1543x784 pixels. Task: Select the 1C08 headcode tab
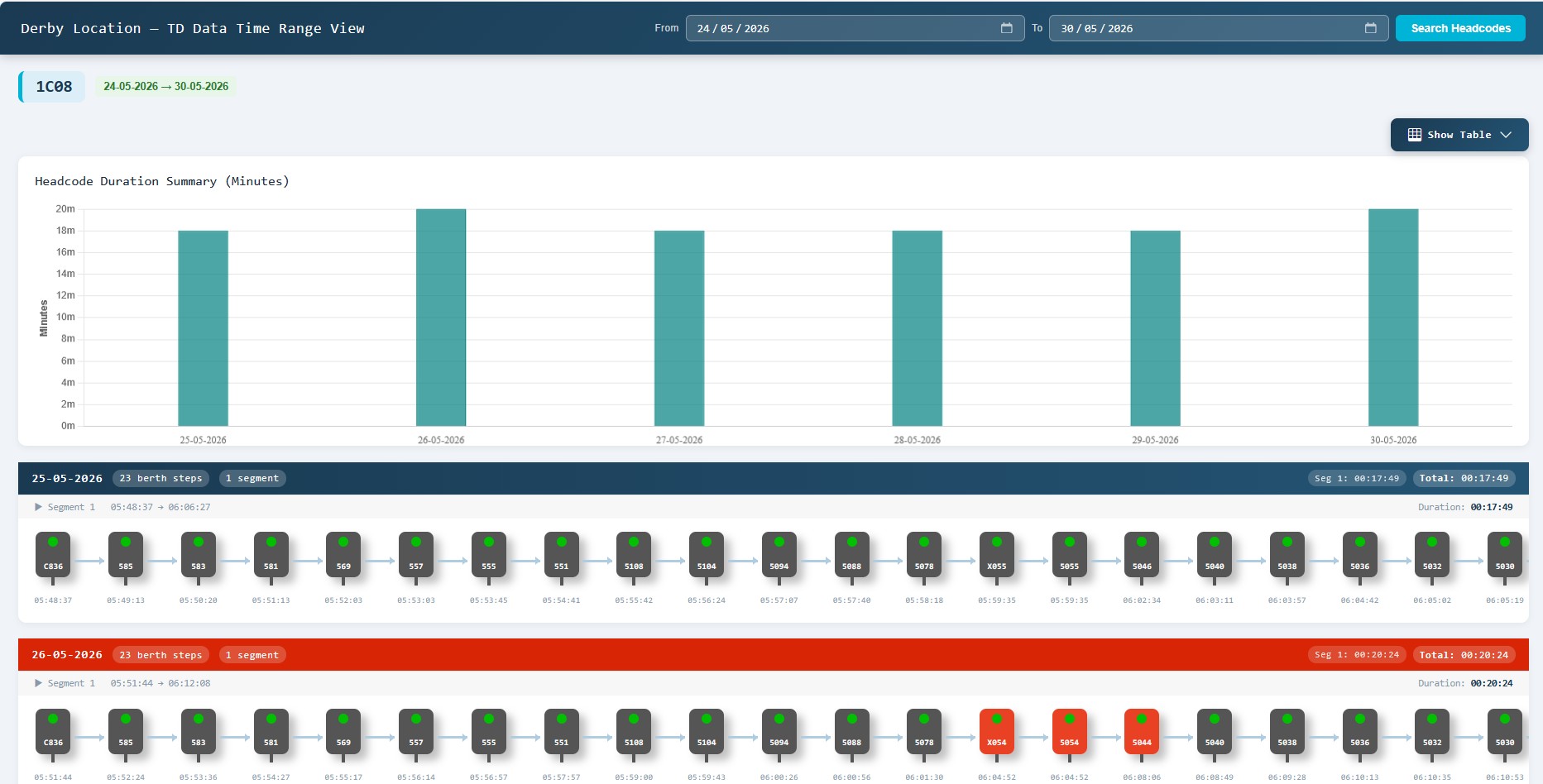click(52, 87)
